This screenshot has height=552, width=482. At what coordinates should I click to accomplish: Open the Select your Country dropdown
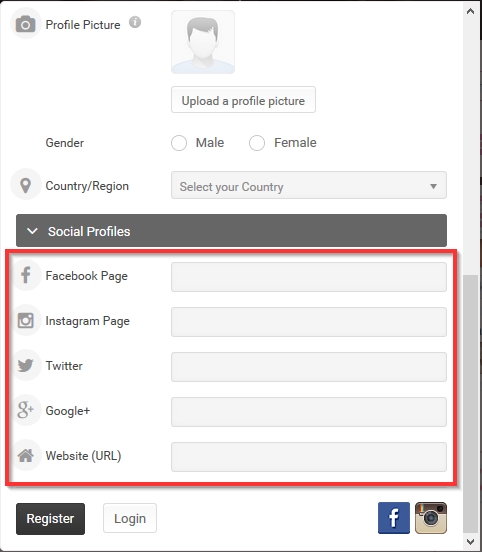(309, 186)
